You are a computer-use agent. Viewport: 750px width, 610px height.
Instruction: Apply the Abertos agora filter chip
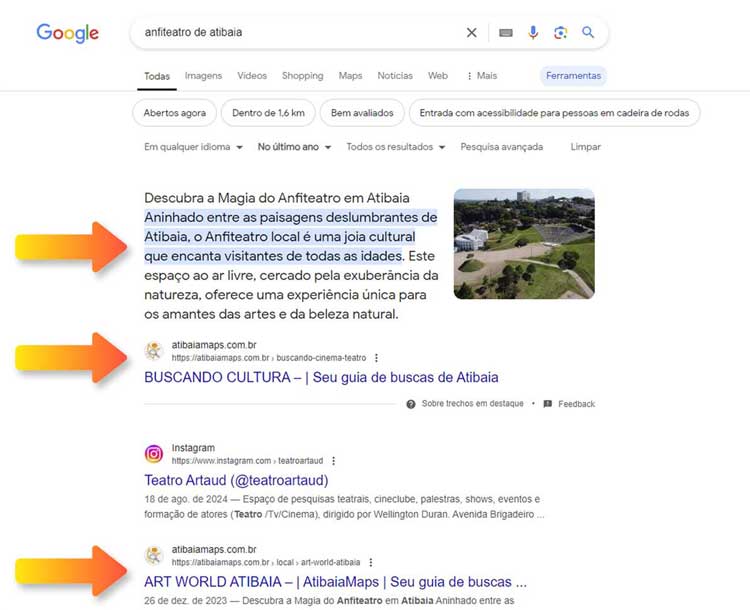click(175, 113)
